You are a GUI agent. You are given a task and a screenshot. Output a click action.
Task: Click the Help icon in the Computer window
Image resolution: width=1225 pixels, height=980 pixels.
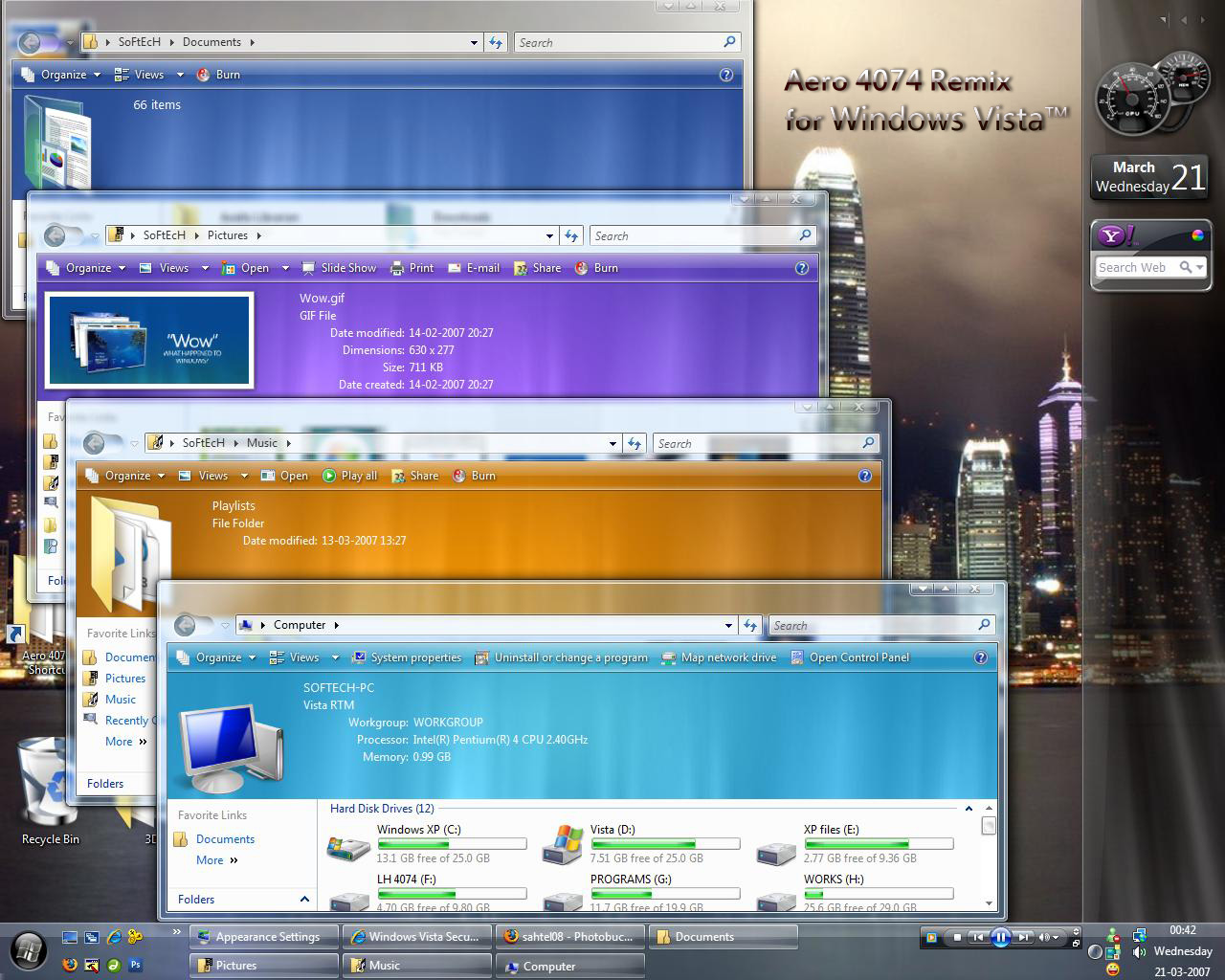click(980, 657)
